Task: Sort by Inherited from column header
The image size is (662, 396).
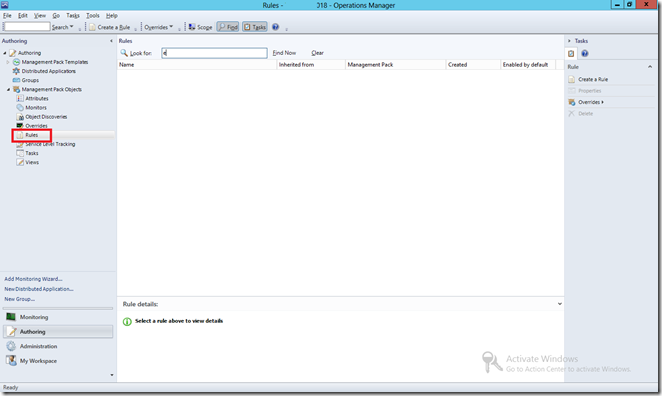Action: tap(311, 65)
